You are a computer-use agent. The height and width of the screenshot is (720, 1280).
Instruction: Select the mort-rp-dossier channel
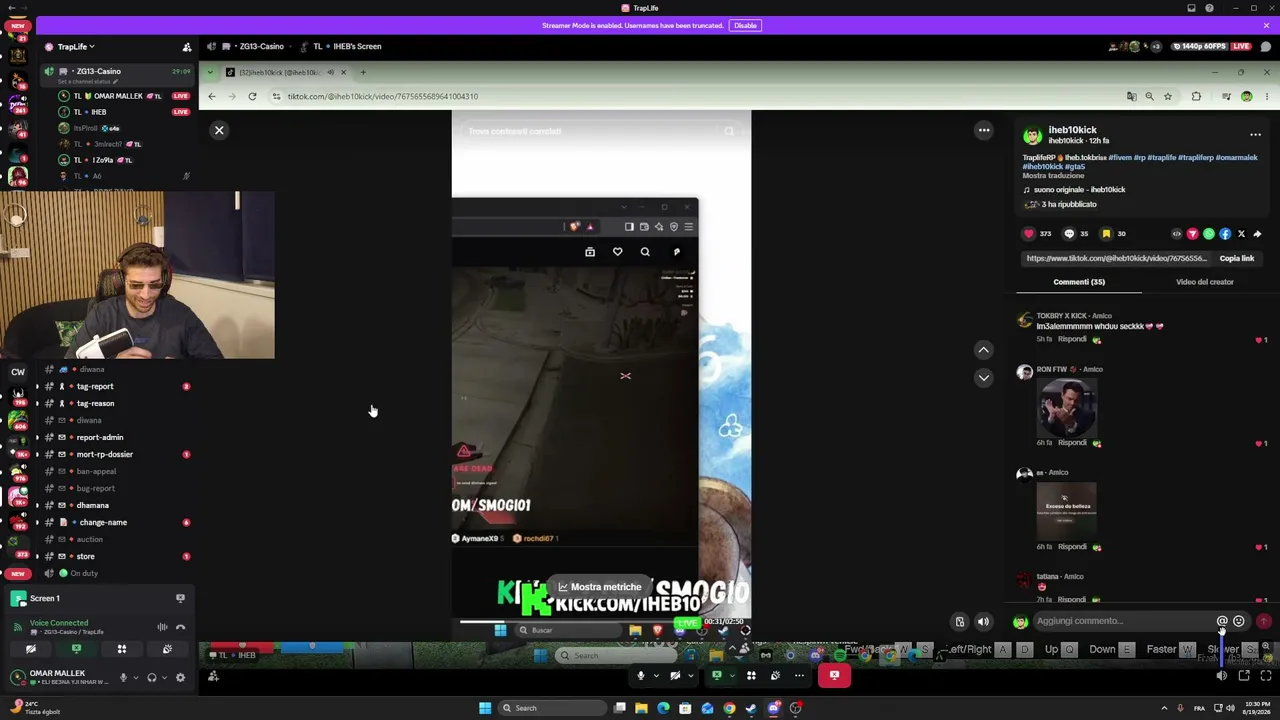[x=105, y=454]
